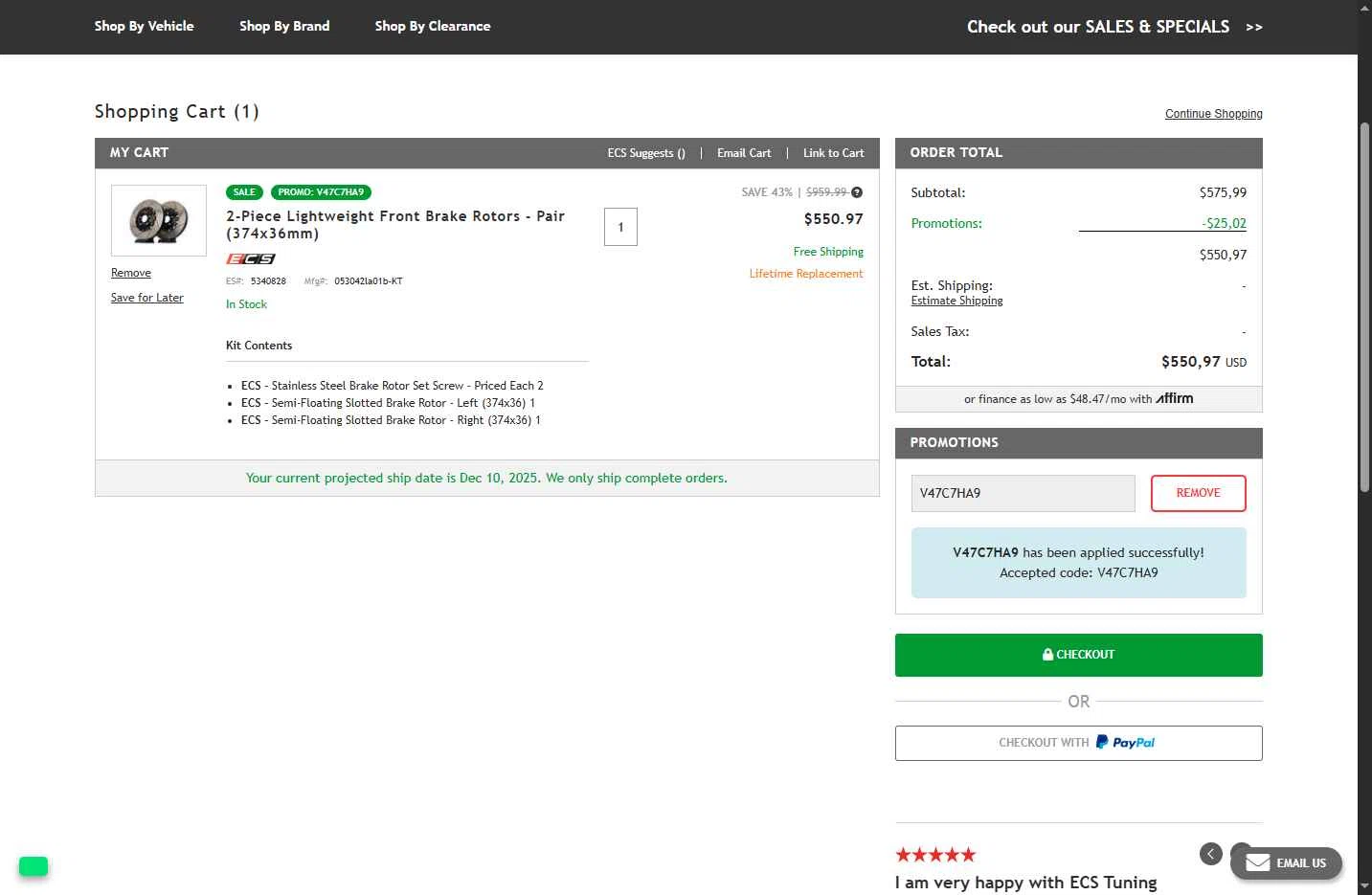Open the Shop By Brand menu
The width and height of the screenshot is (1372, 895).
284,26
